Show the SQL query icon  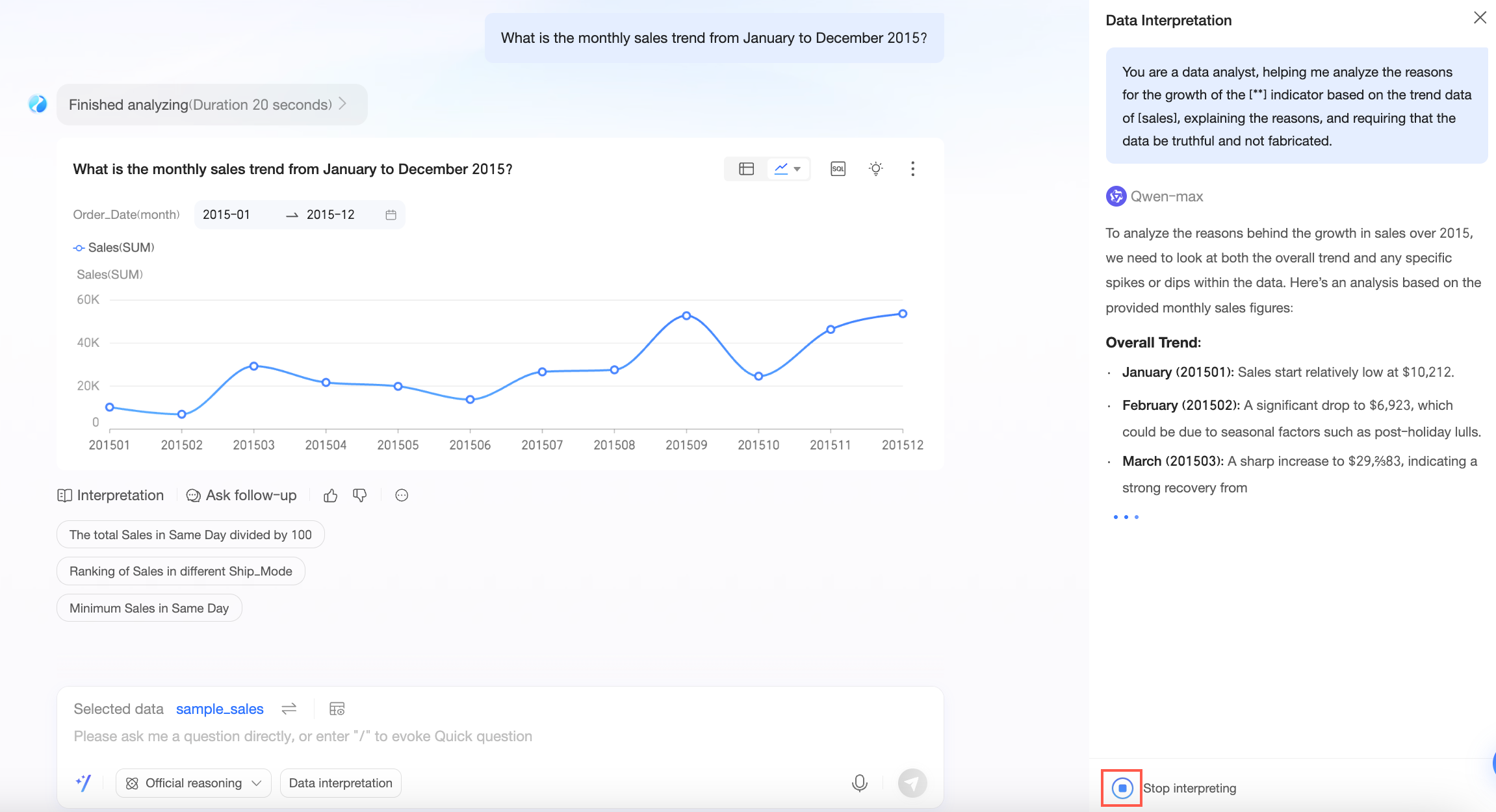(x=838, y=169)
